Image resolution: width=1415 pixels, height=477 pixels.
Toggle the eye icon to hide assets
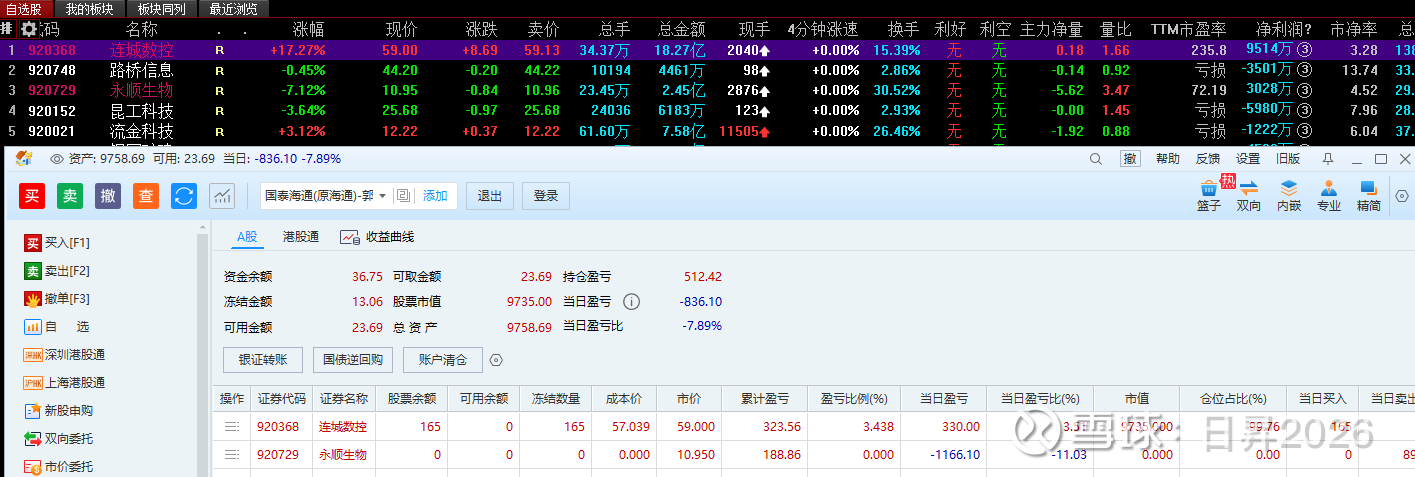click(x=57, y=159)
